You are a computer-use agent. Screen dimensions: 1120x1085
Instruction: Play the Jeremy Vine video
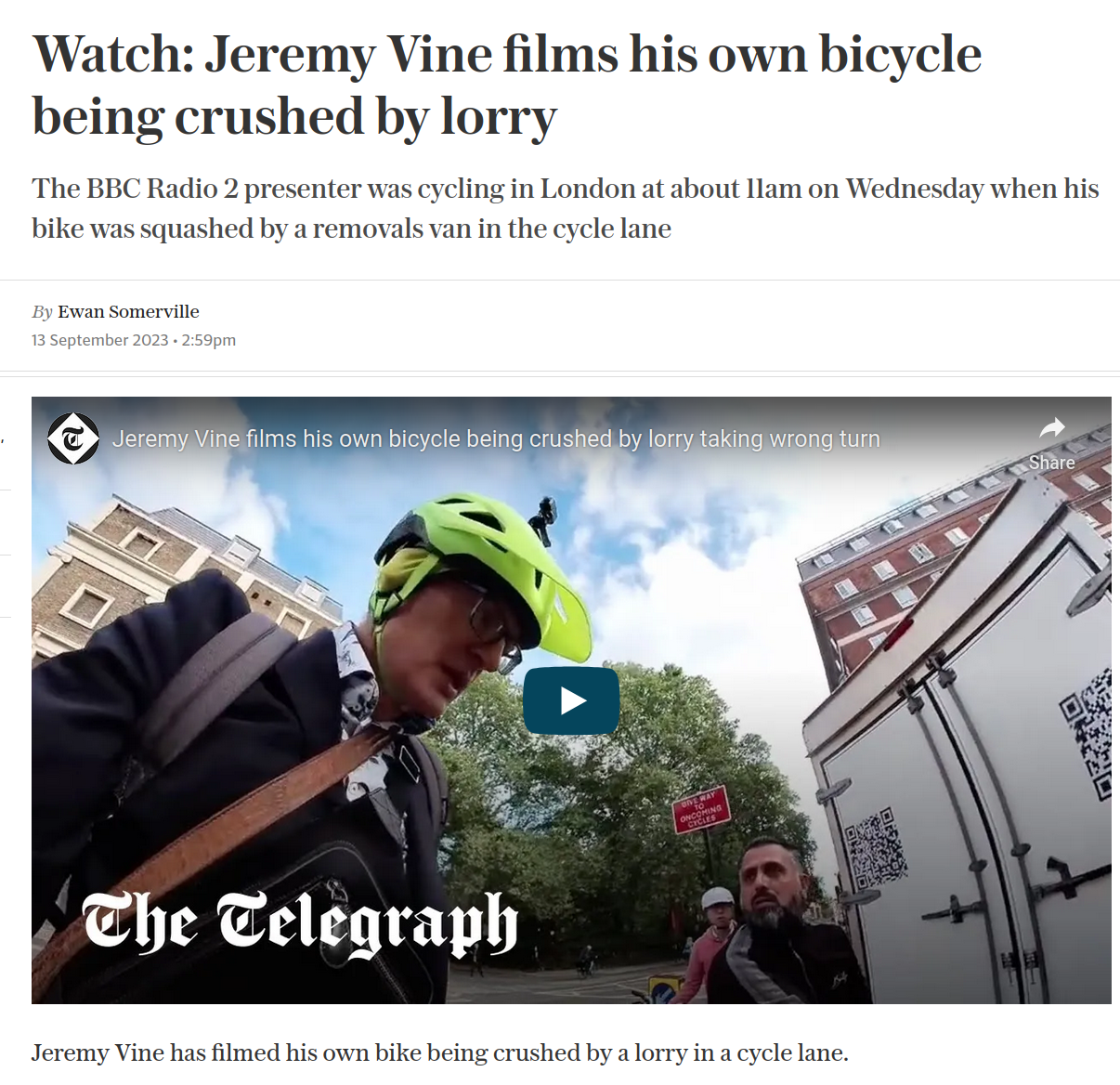[x=571, y=700]
